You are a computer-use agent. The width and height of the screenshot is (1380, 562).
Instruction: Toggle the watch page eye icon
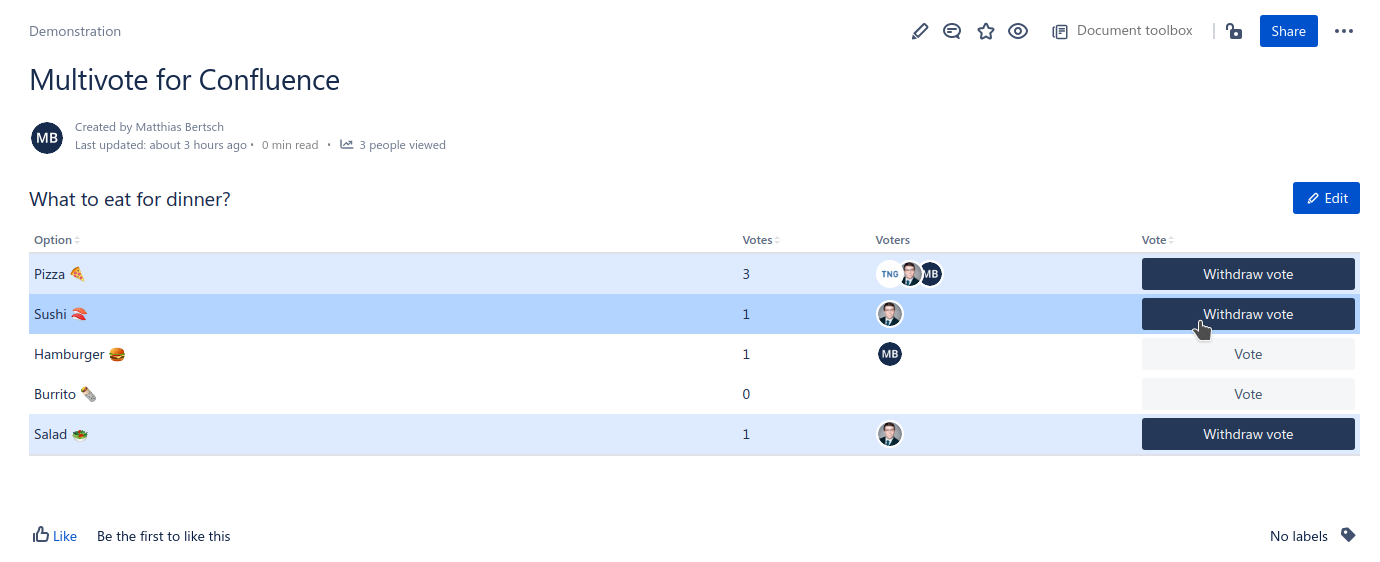(x=1018, y=31)
